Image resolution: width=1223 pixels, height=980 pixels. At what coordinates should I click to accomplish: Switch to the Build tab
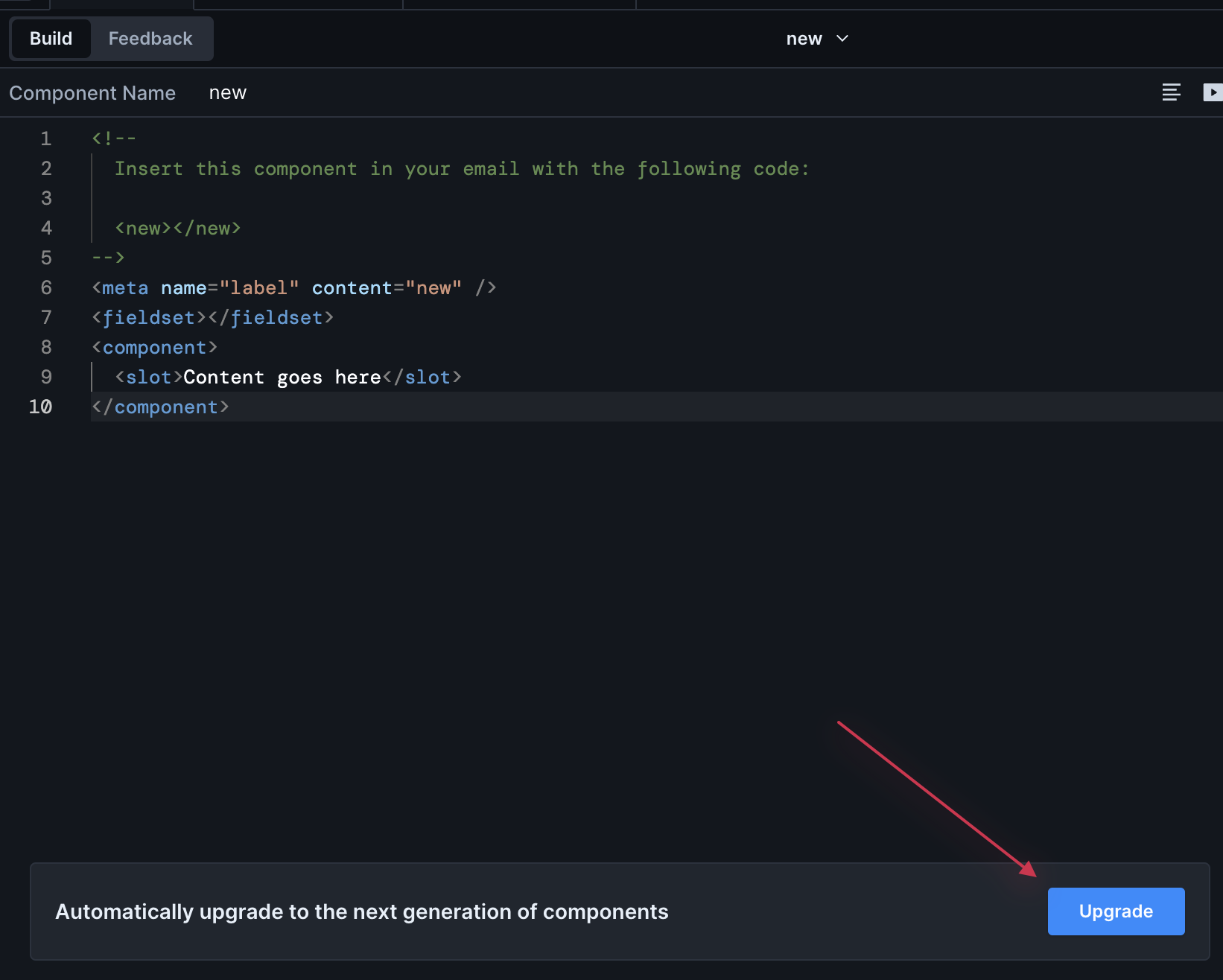click(x=51, y=39)
